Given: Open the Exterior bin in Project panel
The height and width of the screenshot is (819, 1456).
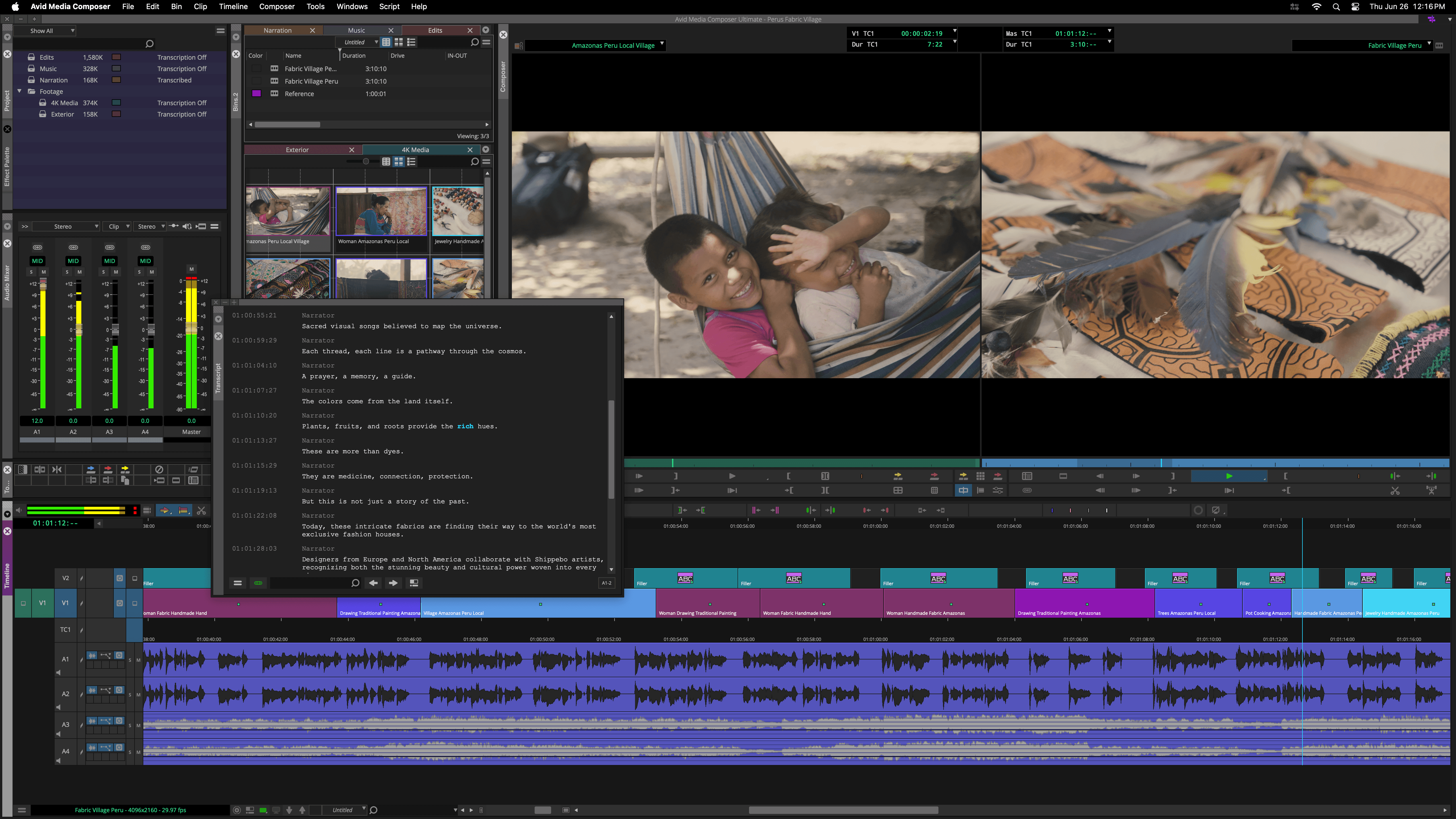Looking at the screenshot, I should pos(62,114).
